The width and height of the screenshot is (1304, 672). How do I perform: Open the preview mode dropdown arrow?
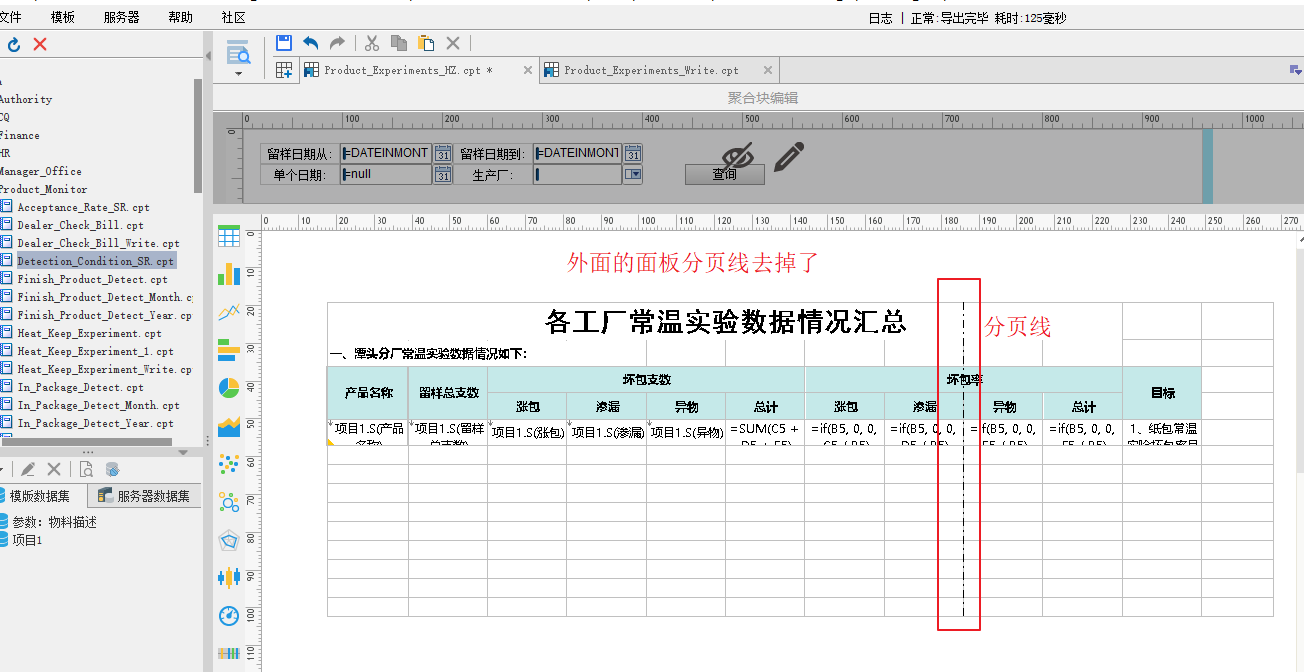point(238,74)
